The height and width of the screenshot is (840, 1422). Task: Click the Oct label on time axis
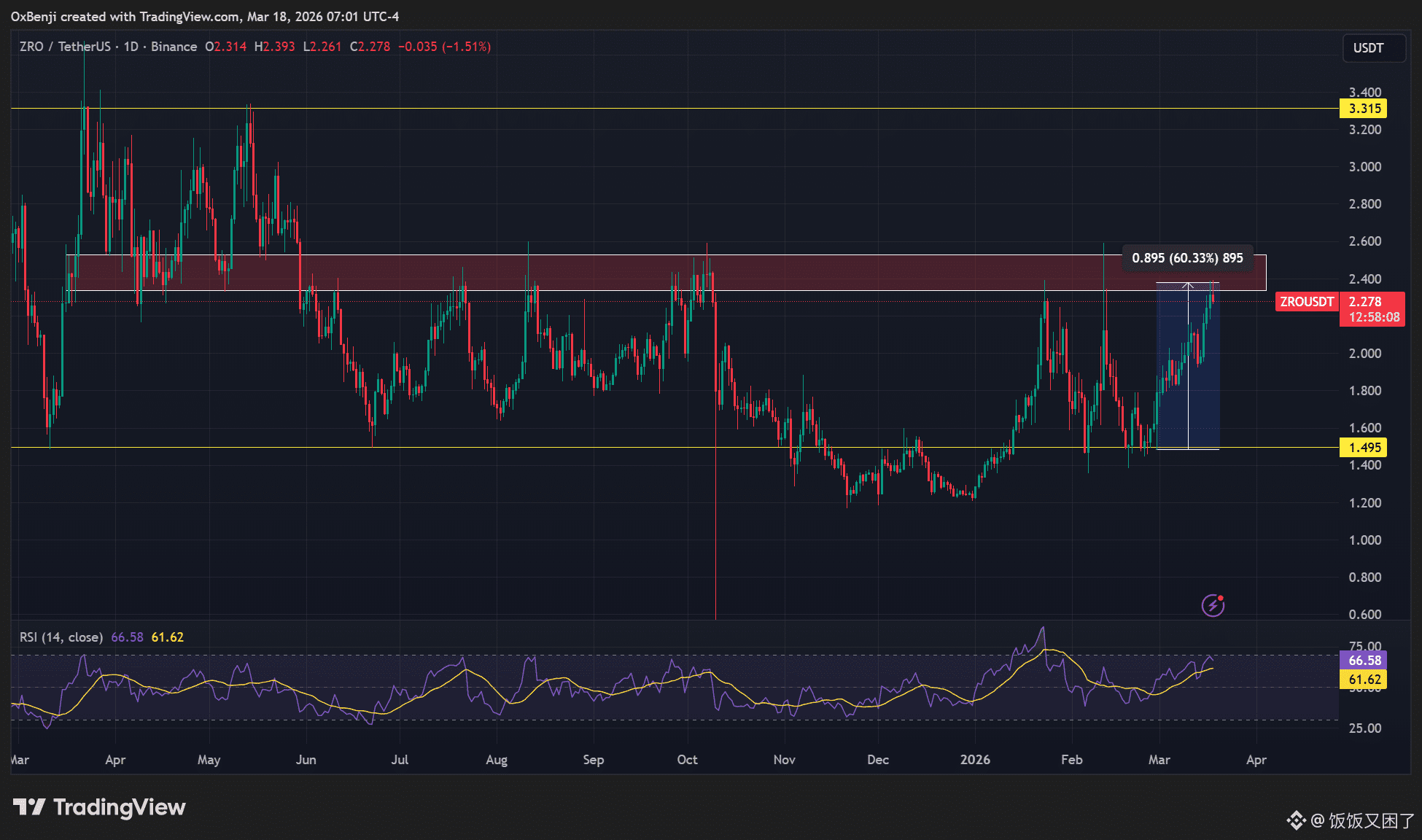pyautogui.click(x=687, y=760)
